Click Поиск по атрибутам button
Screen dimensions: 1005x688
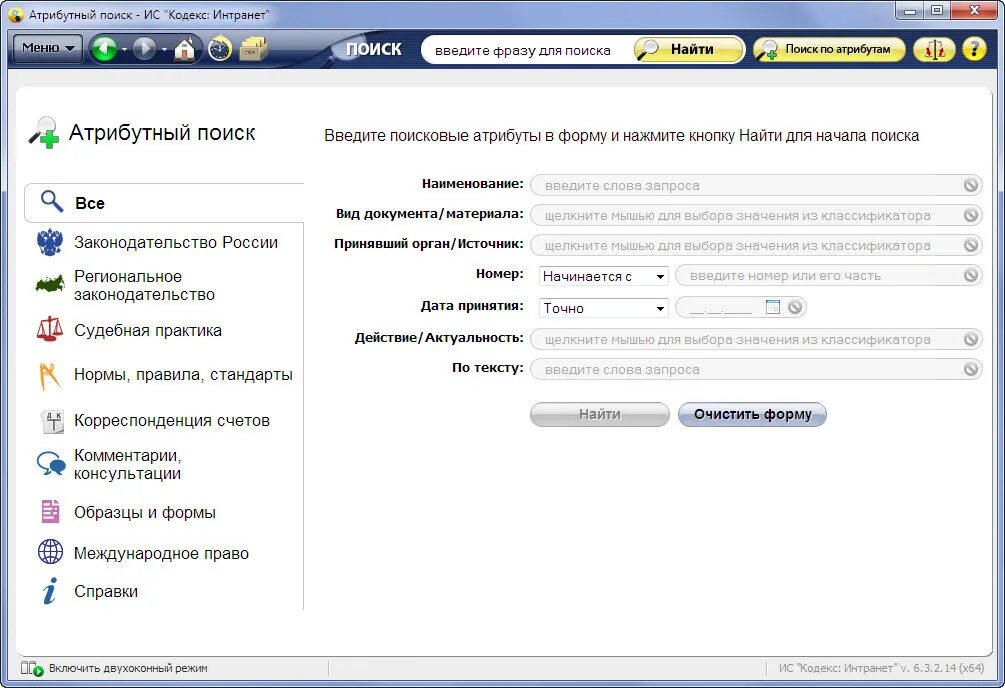click(x=829, y=49)
